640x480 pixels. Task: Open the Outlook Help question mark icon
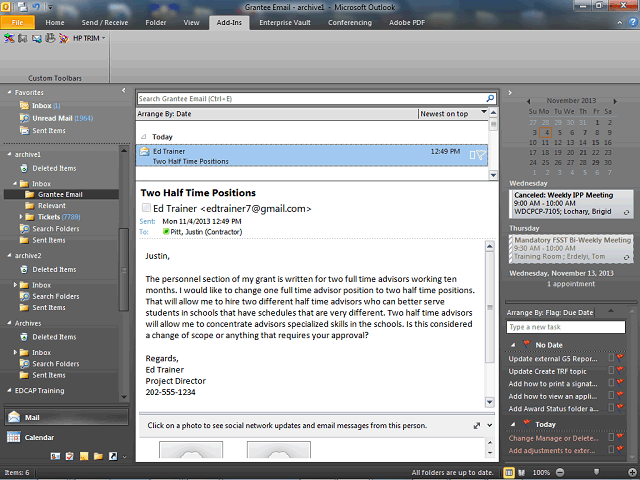click(x=633, y=22)
